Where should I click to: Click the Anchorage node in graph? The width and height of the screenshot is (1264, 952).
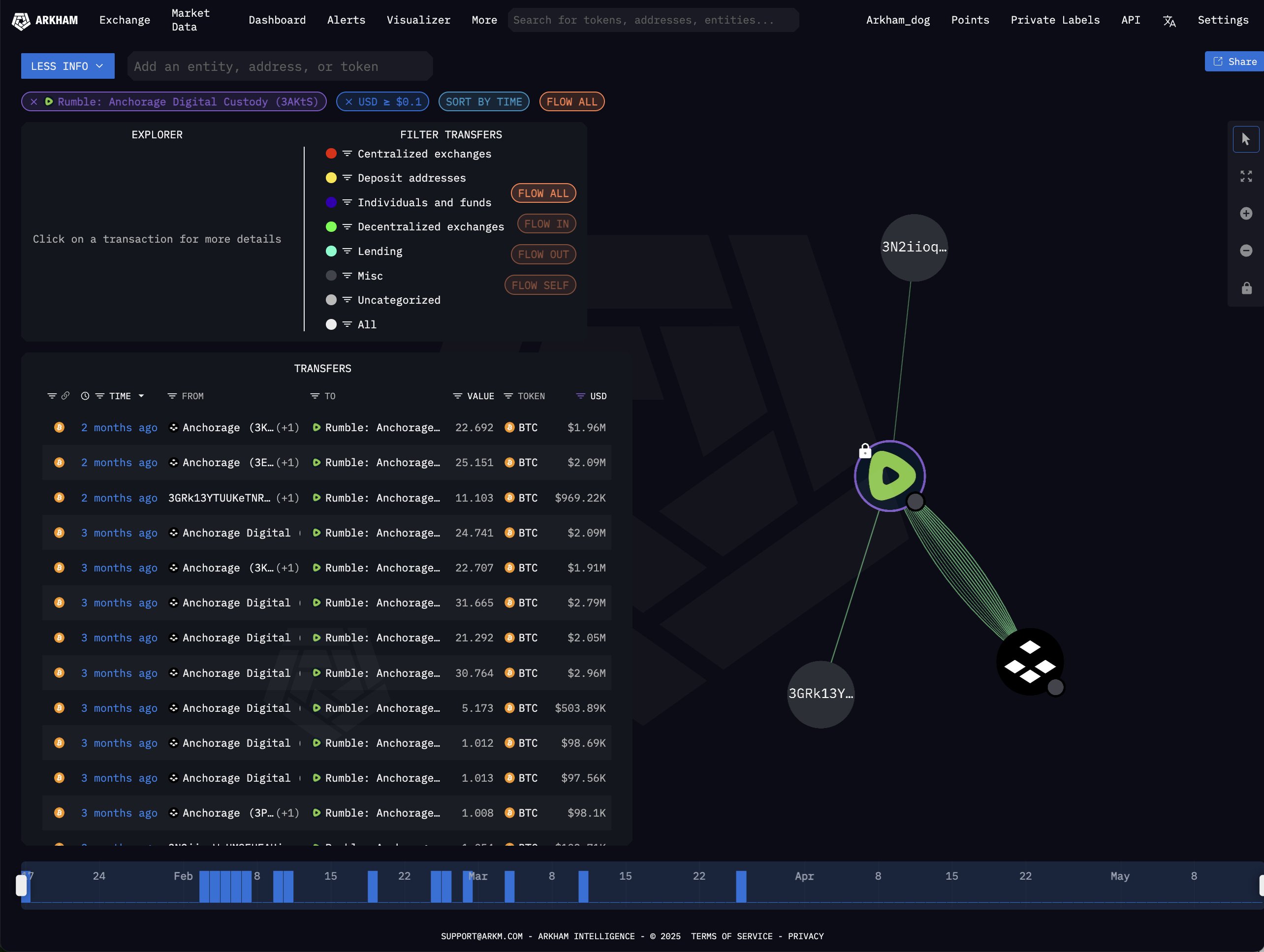point(1030,662)
